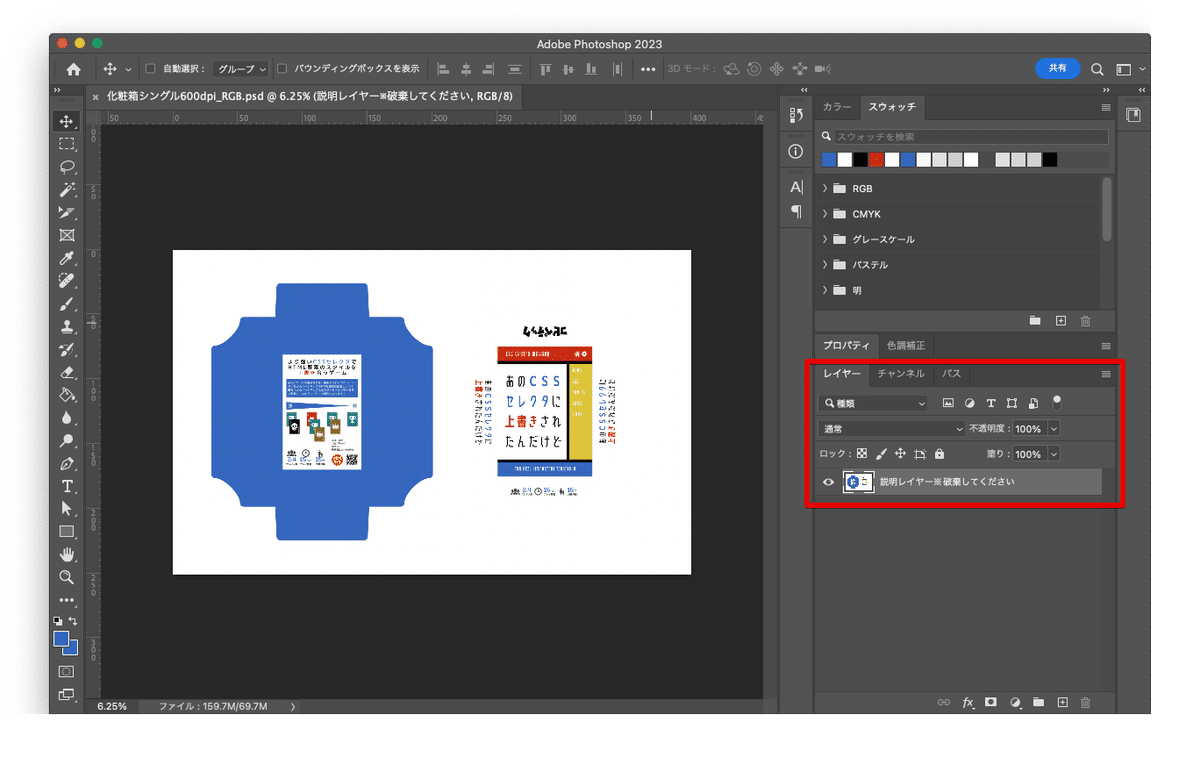The height and width of the screenshot is (779, 1200).
Task: Expand the RGB swatch folder
Action: tap(825, 188)
